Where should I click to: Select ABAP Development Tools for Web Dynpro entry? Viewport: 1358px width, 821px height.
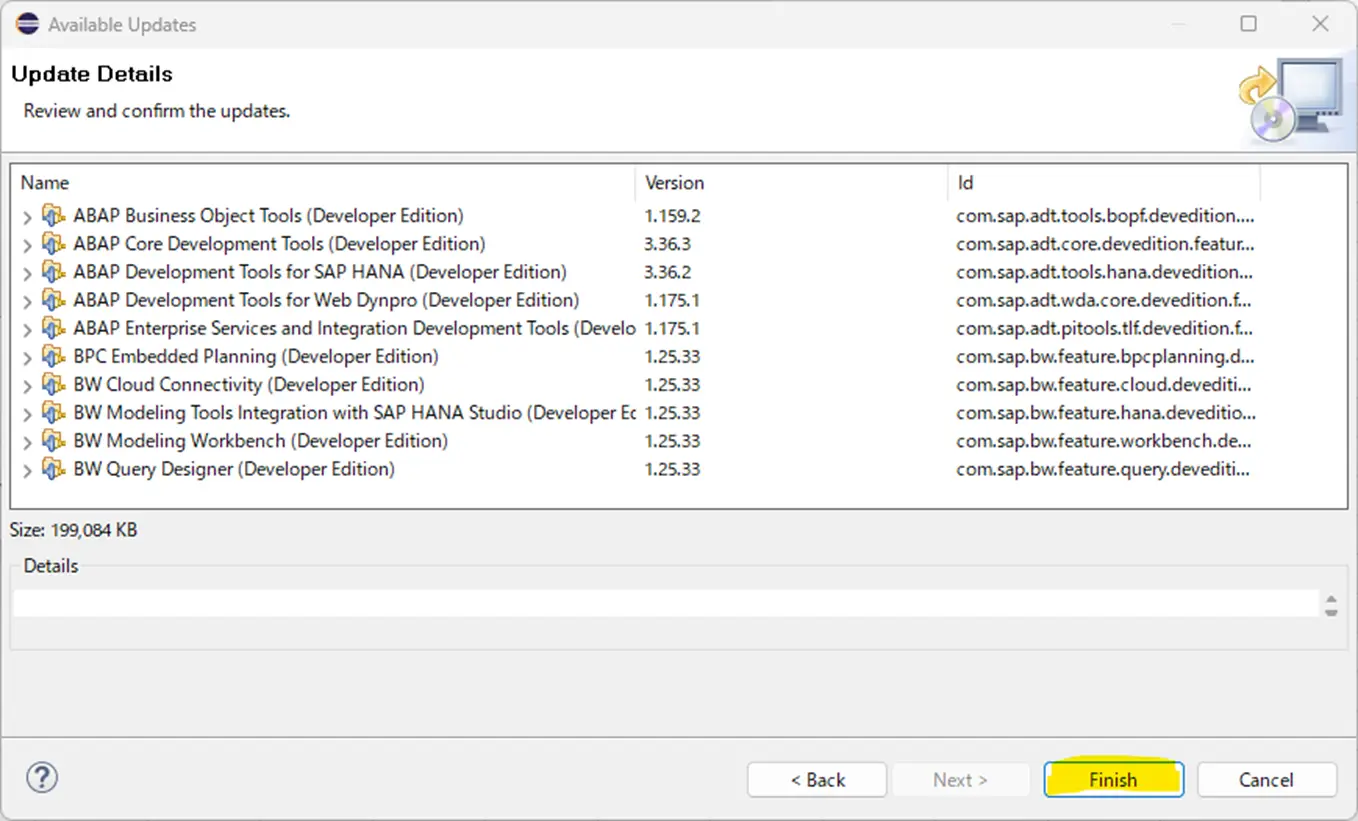click(326, 299)
